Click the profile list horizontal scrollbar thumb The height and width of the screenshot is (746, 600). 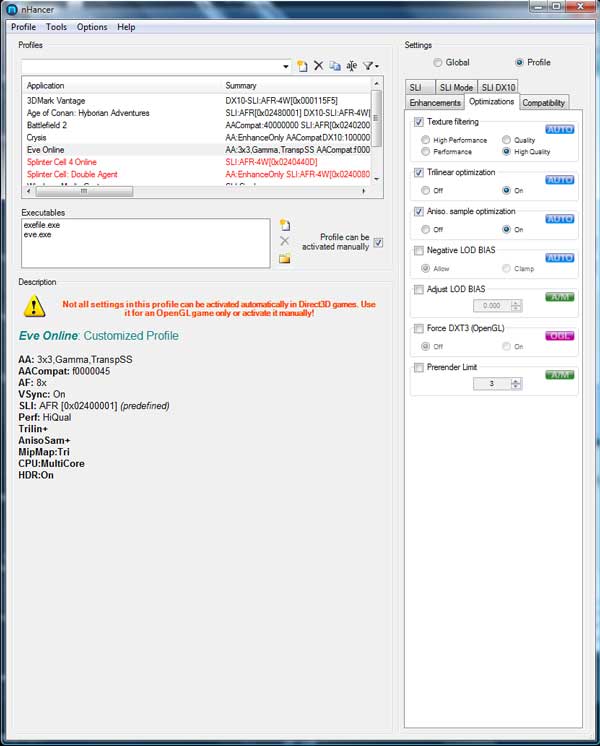point(84,191)
